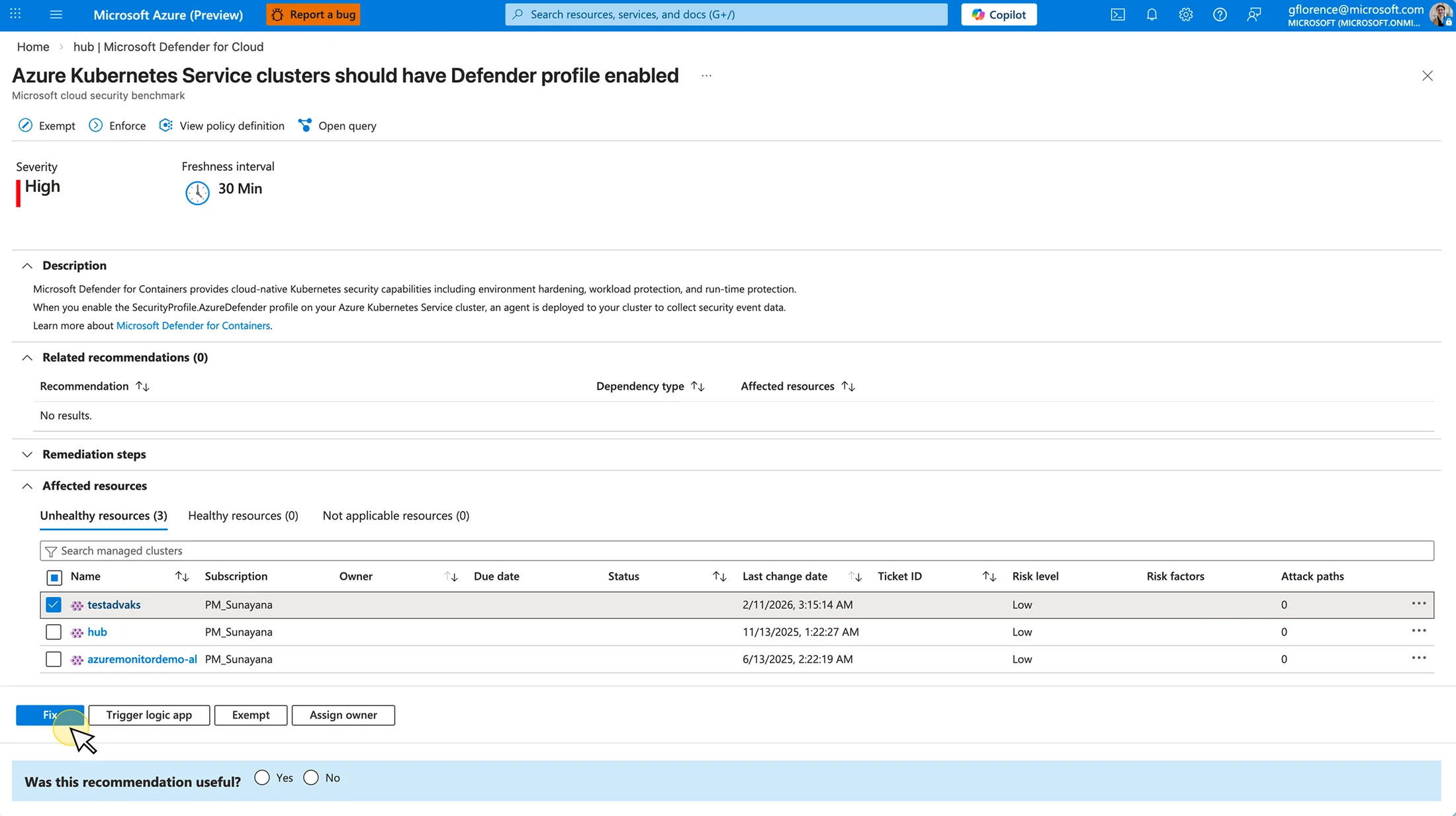
Task: Click the Subscription column header
Action: (x=236, y=576)
